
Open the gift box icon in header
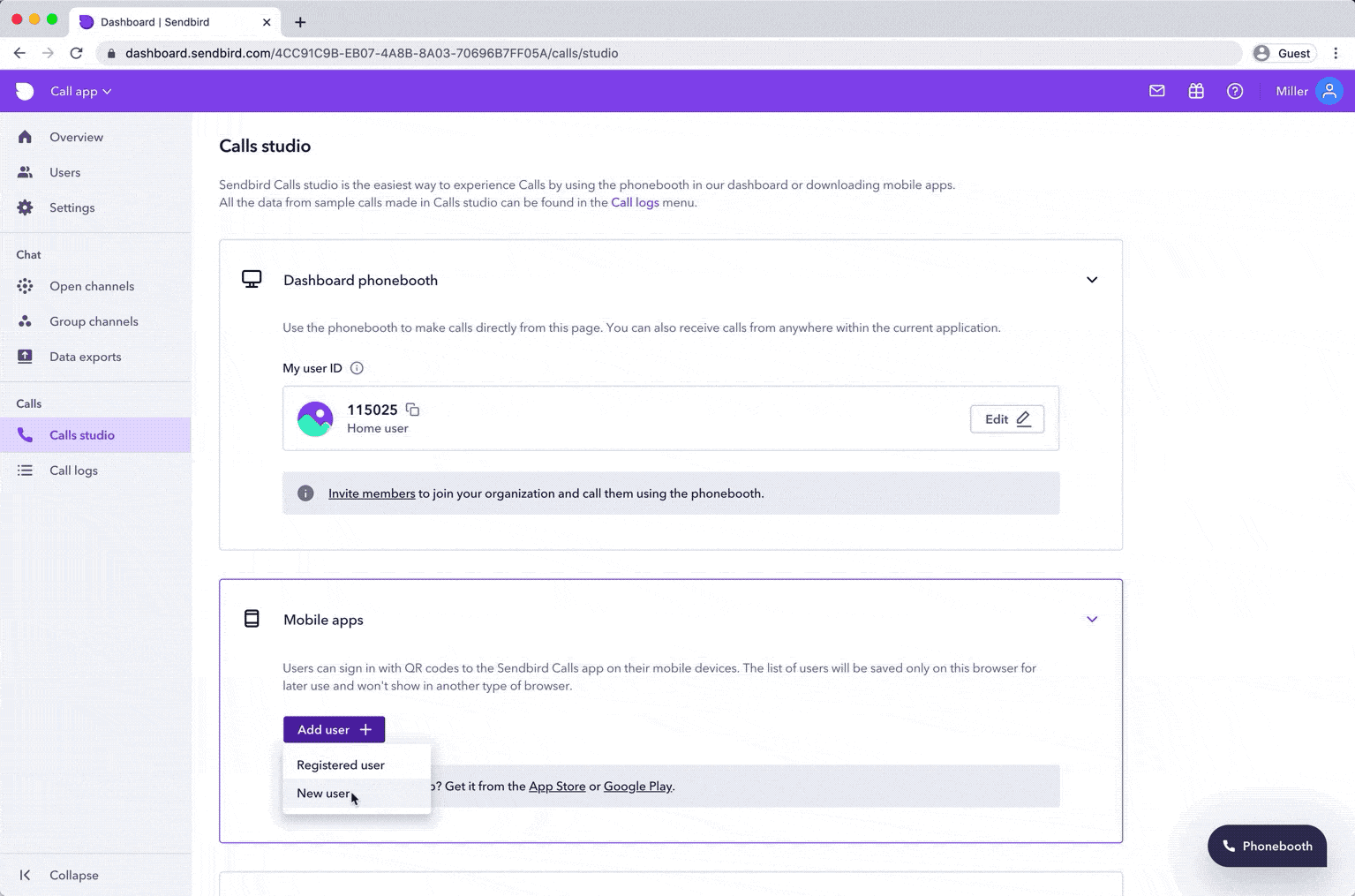(1196, 91)
